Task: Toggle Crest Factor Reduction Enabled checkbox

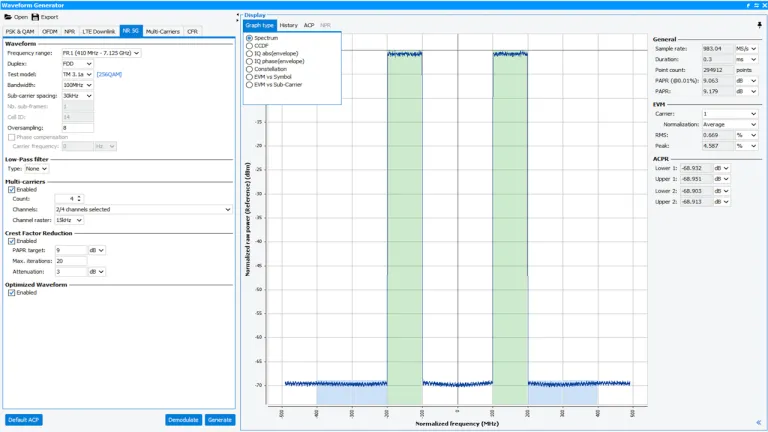Action: click(11, 241)
